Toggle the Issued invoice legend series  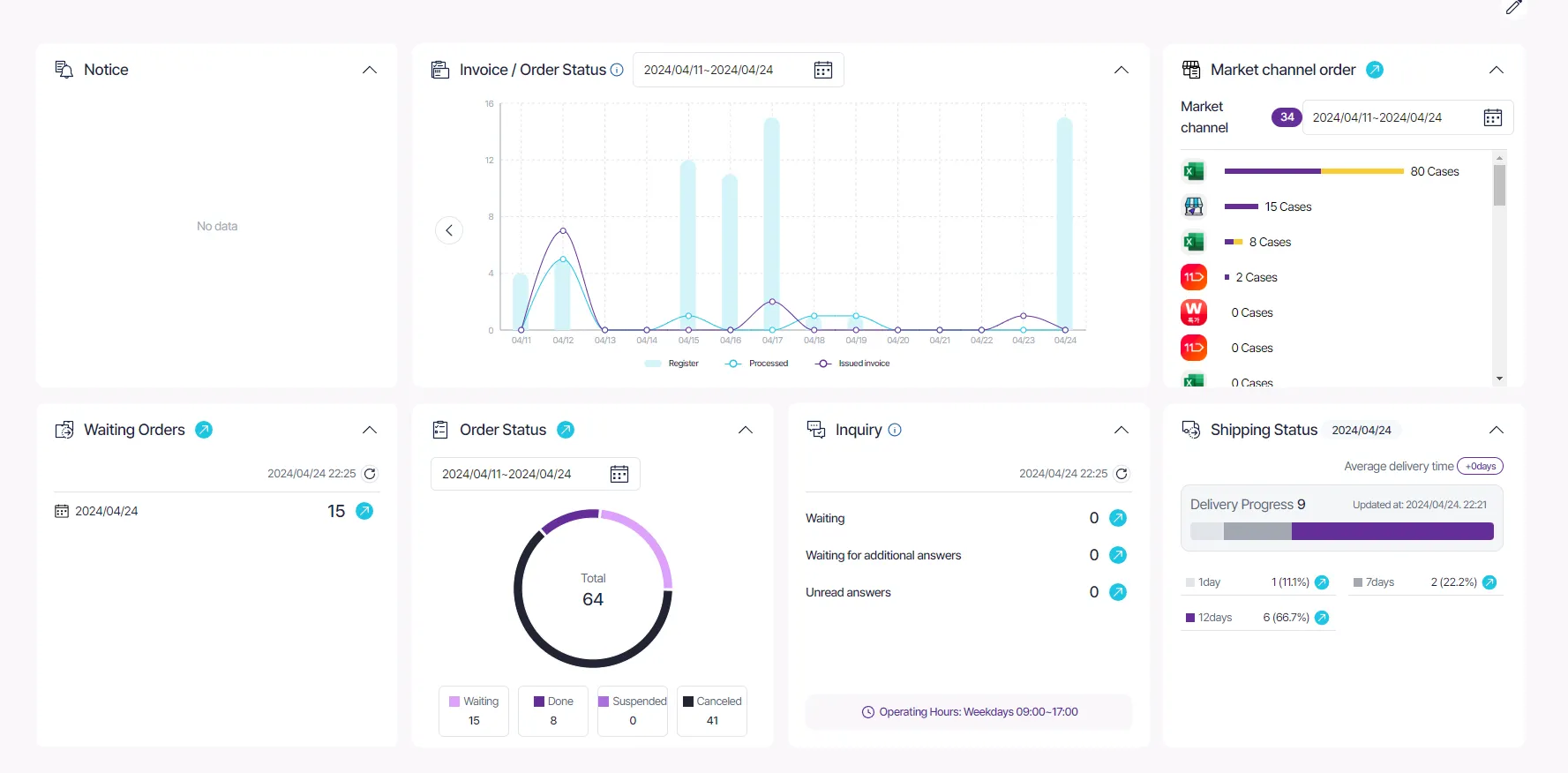(852, 364)
